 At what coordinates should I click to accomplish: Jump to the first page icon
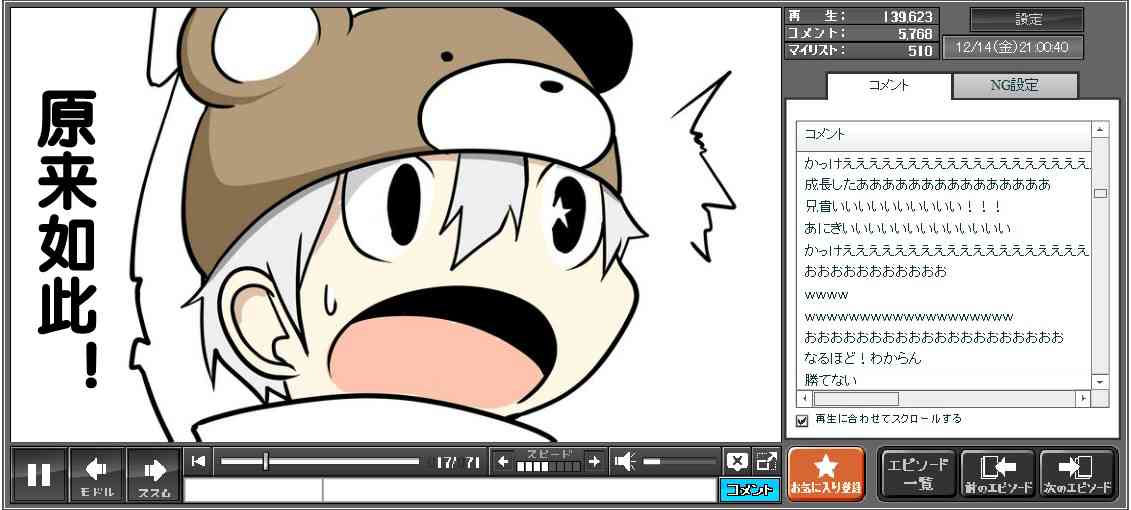point(199,461)
